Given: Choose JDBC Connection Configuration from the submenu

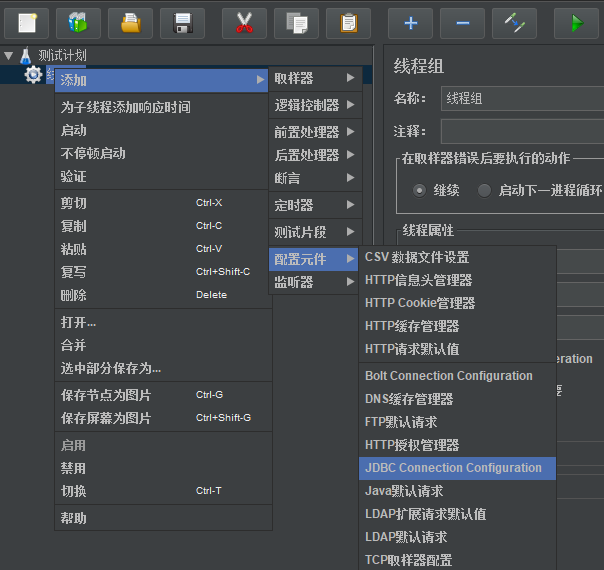Looking at the screenshot, I should pyautogui.click(x=453, y=468).
